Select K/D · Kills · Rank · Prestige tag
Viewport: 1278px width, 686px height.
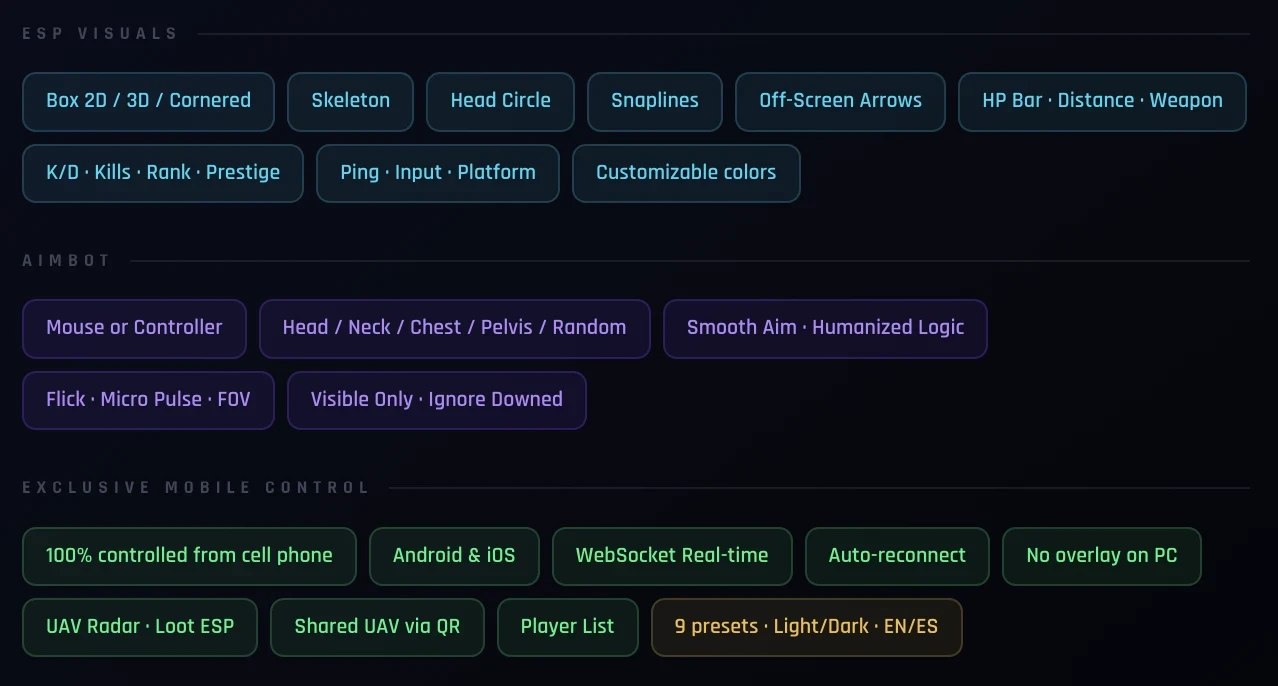163,173
